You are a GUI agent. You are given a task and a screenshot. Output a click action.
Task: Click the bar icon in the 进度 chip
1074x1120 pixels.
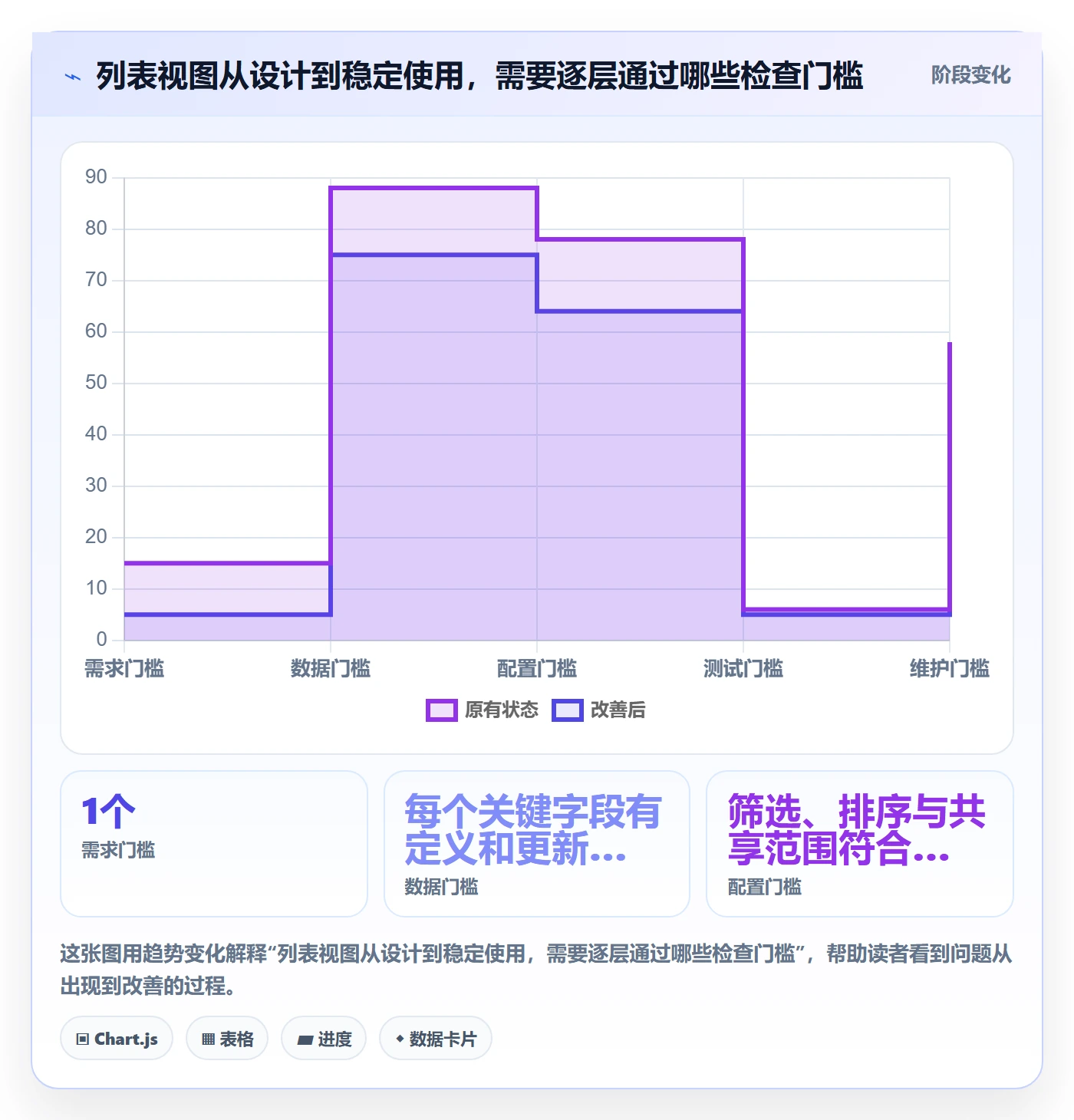coord(305,1040)
